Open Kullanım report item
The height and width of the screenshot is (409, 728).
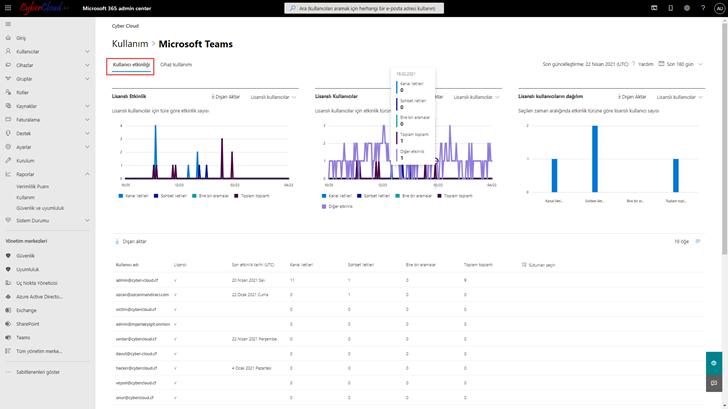(x=26, y=197)
